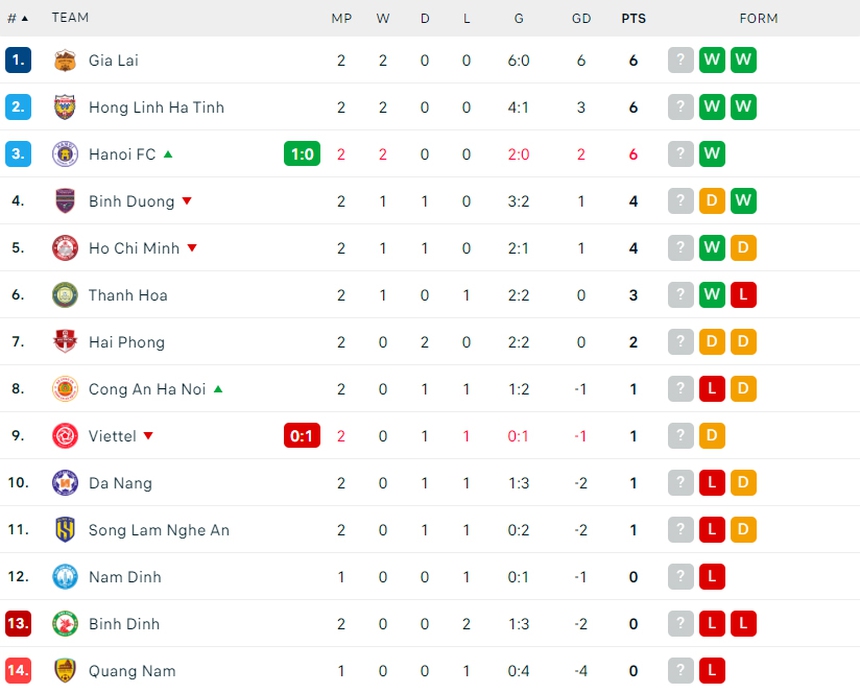The image size is (860, 693).
Task: Click the Thanh Hoa club crest
Action: click(x=64, y=295)
